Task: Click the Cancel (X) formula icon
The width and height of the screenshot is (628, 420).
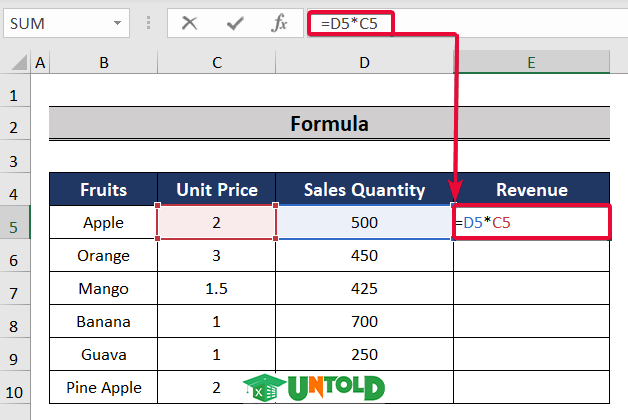Action: coord(189,21)
